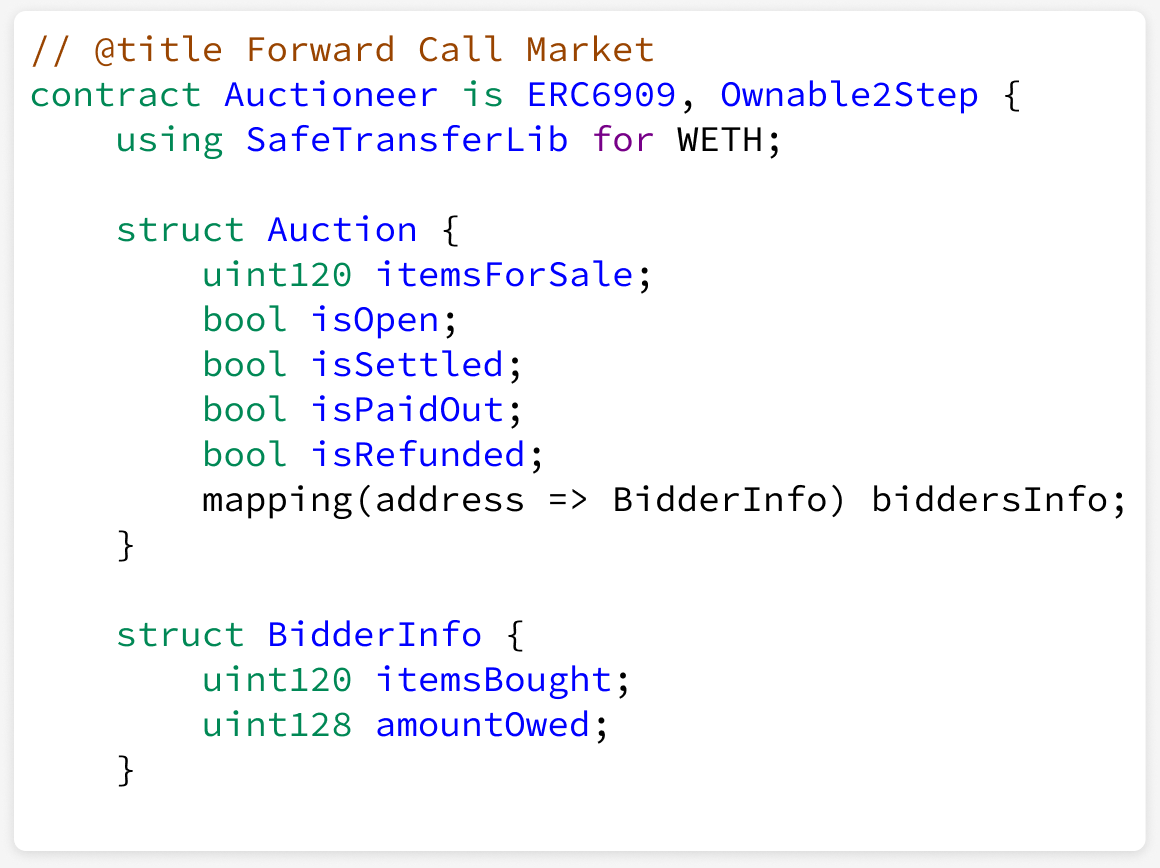The height and width of the screenshot is (868, 1160).
Task: Click the isSettled boolean field
Action: point(408,366)
